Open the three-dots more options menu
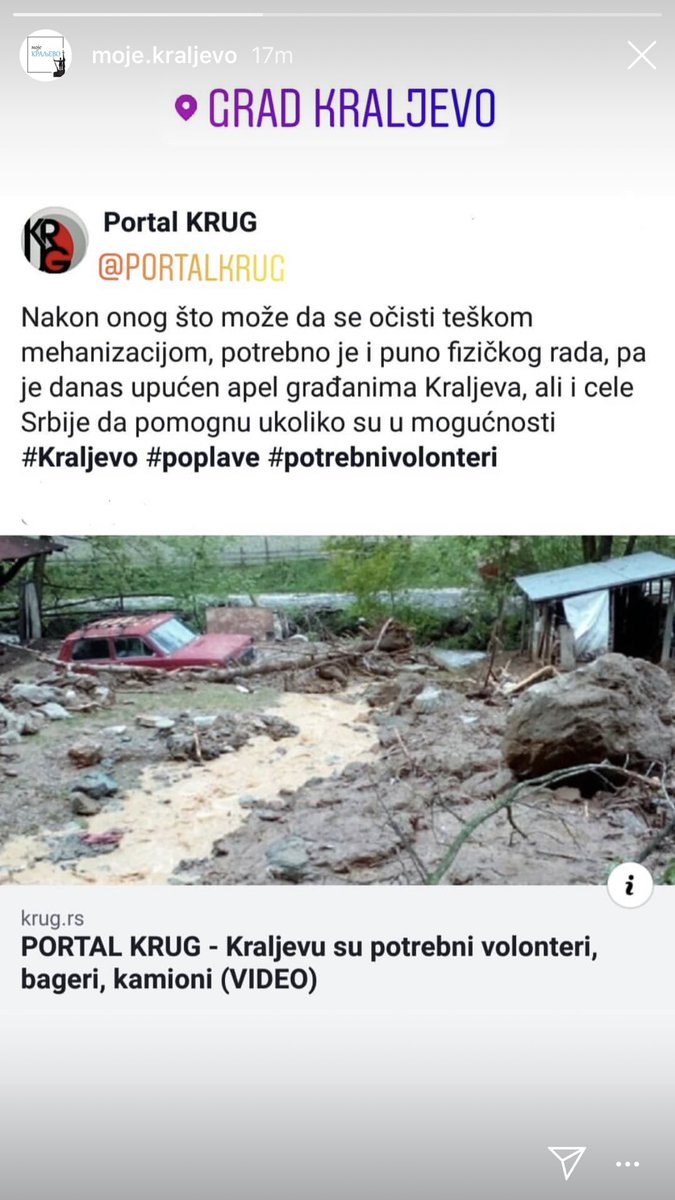This screenshot has height=1200, width=675. pyautogui.click(x=627, y=1164)
